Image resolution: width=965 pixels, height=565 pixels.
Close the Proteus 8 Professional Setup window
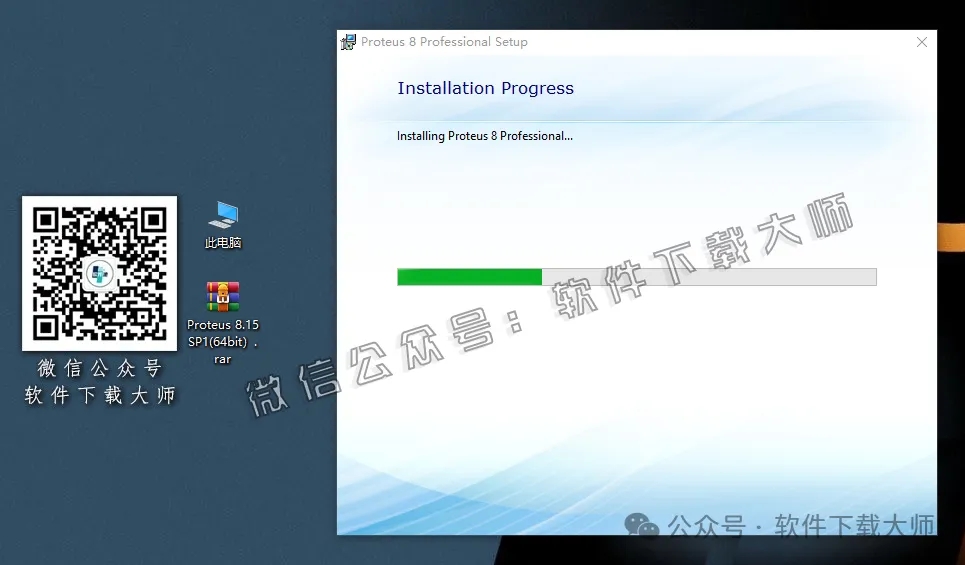click(921, 42)
